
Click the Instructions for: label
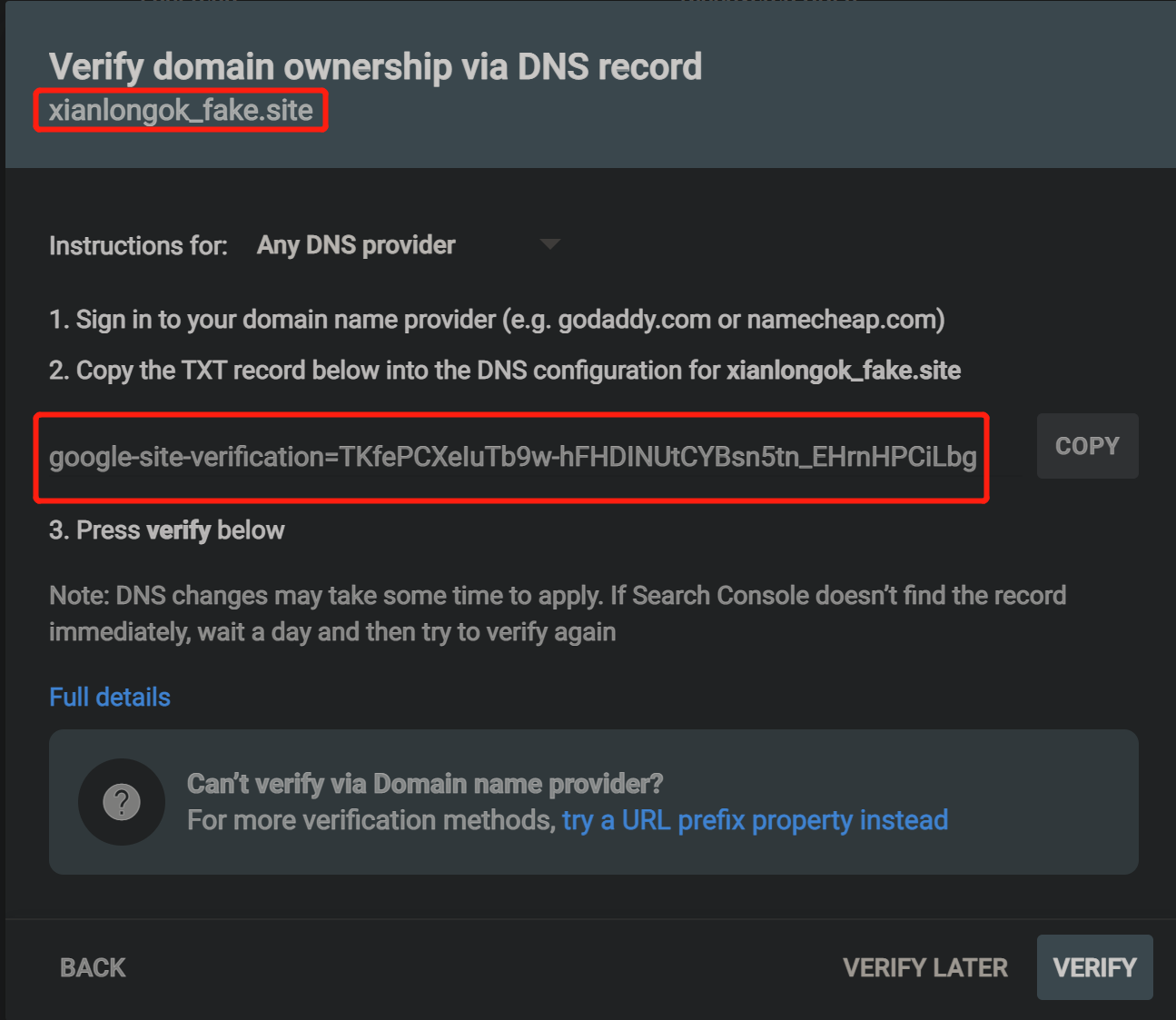[138, 246]
